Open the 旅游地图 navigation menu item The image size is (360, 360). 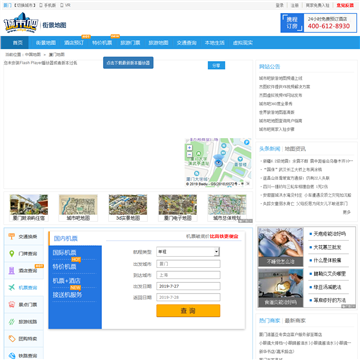point(158,43)
